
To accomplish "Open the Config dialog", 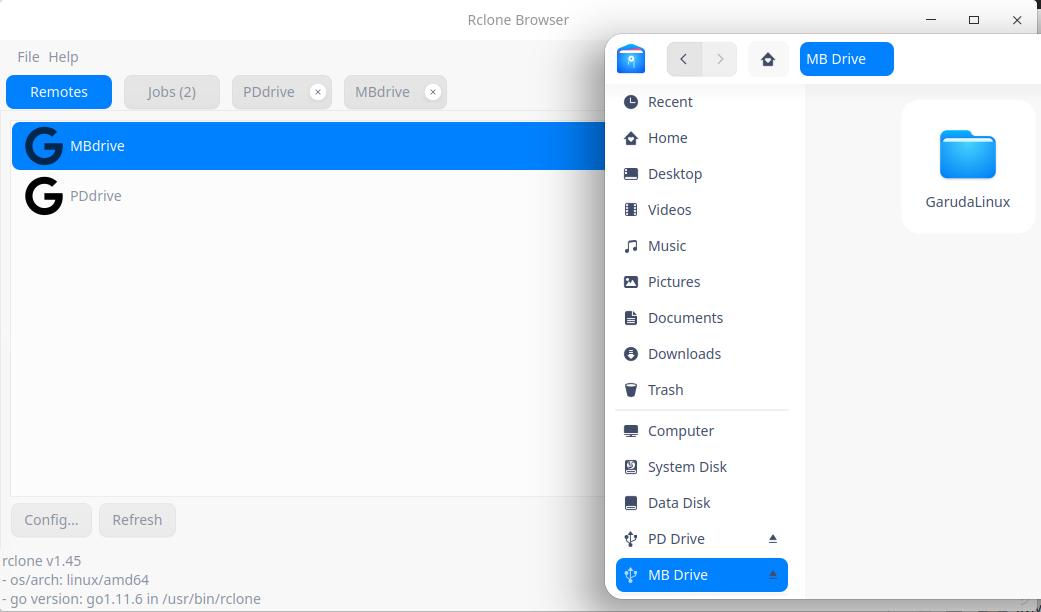I will click(51, 520).
